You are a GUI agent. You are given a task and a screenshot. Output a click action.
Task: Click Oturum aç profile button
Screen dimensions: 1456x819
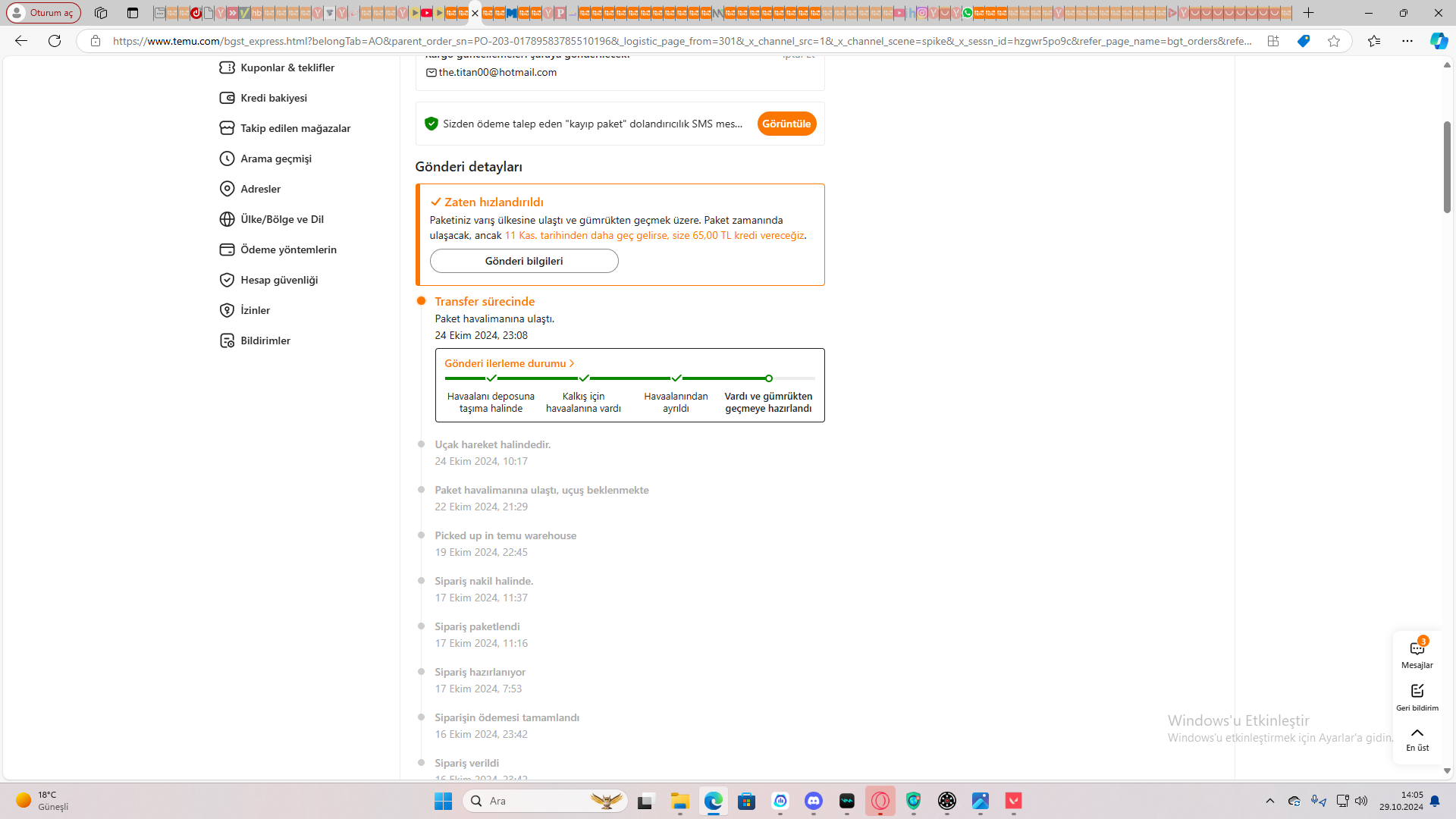coord(44,13)
